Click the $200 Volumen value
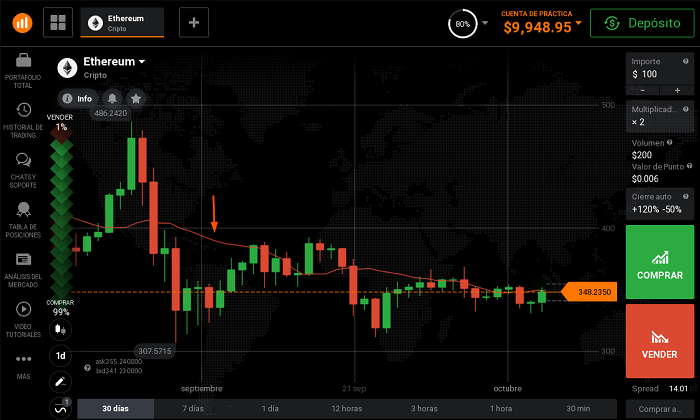 pyautogui.click(x=642, y=155)
